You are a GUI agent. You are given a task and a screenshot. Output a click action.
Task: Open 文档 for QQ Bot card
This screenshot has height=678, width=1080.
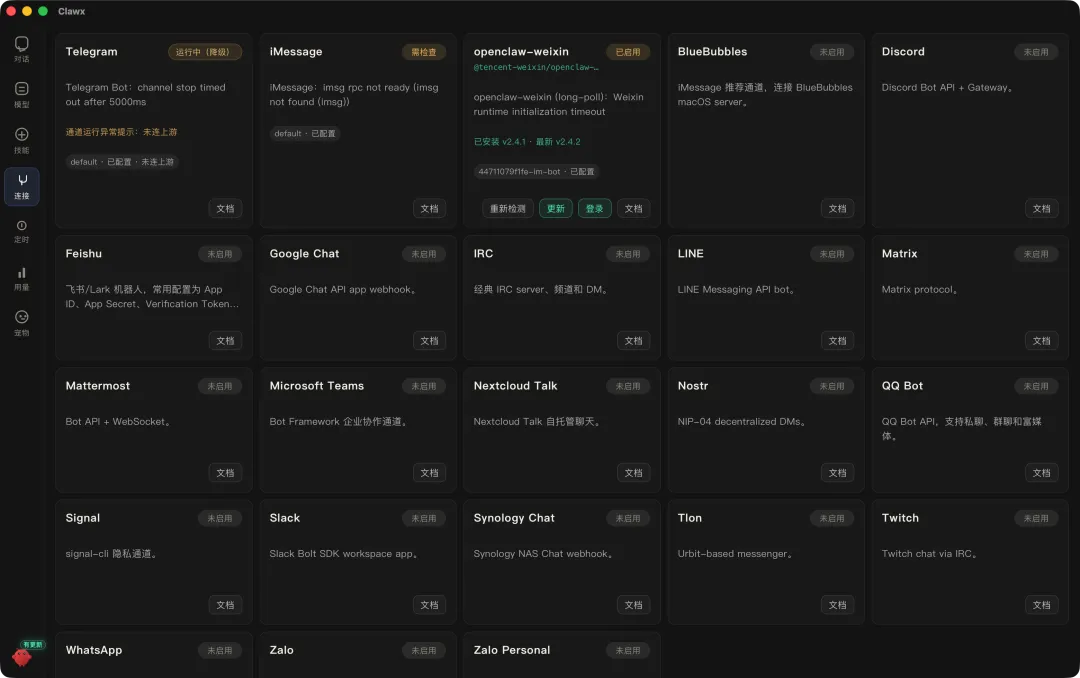tap(1041, 473)
